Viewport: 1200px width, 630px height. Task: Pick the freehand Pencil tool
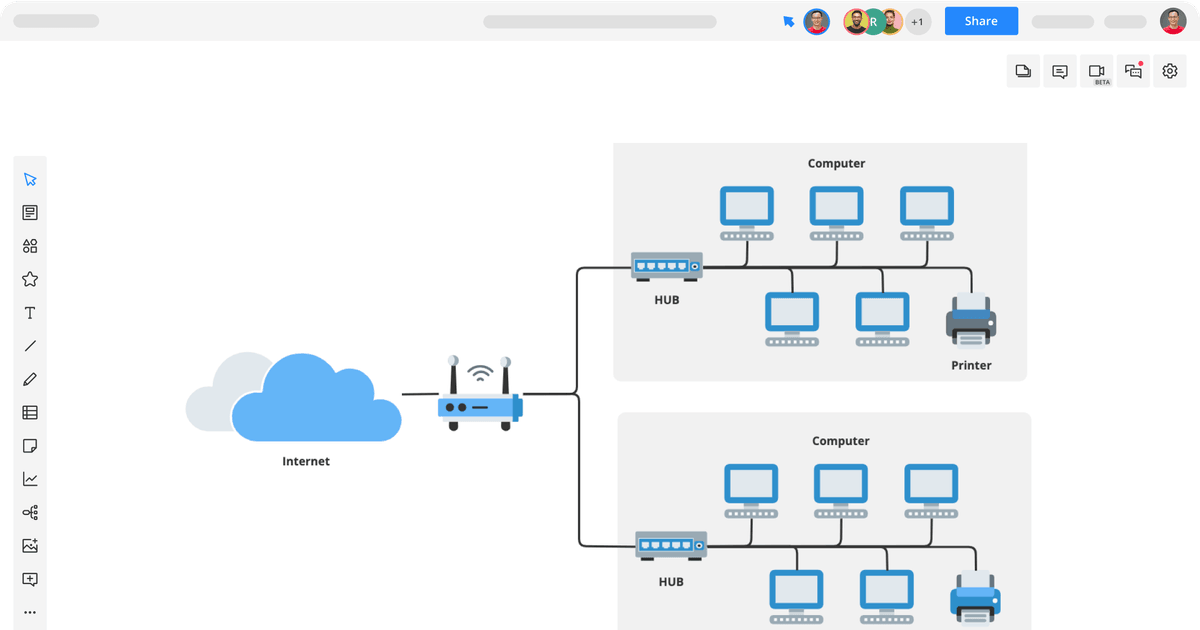coord(30,379)
